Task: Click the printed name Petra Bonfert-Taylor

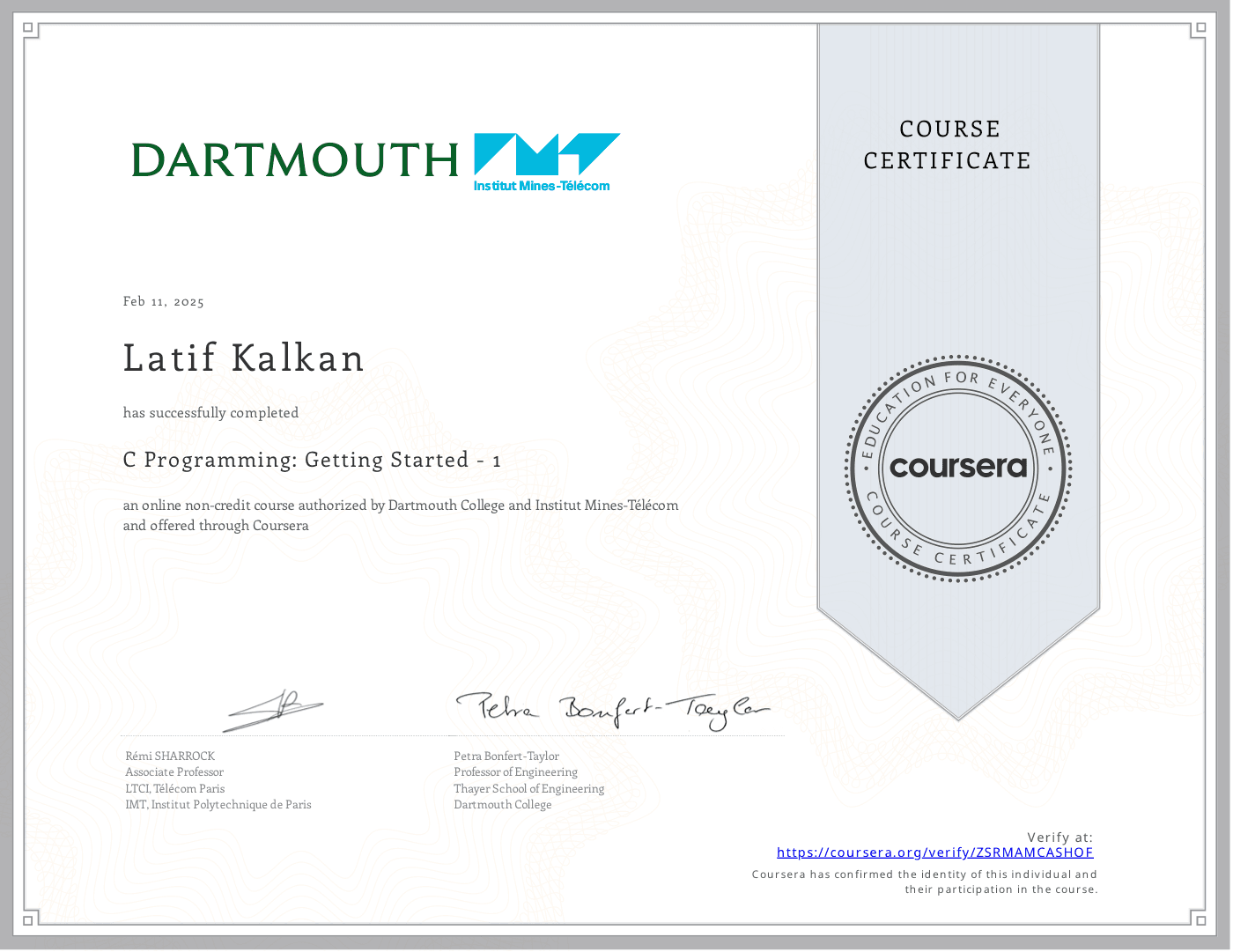Action: (x=506, y=756)
